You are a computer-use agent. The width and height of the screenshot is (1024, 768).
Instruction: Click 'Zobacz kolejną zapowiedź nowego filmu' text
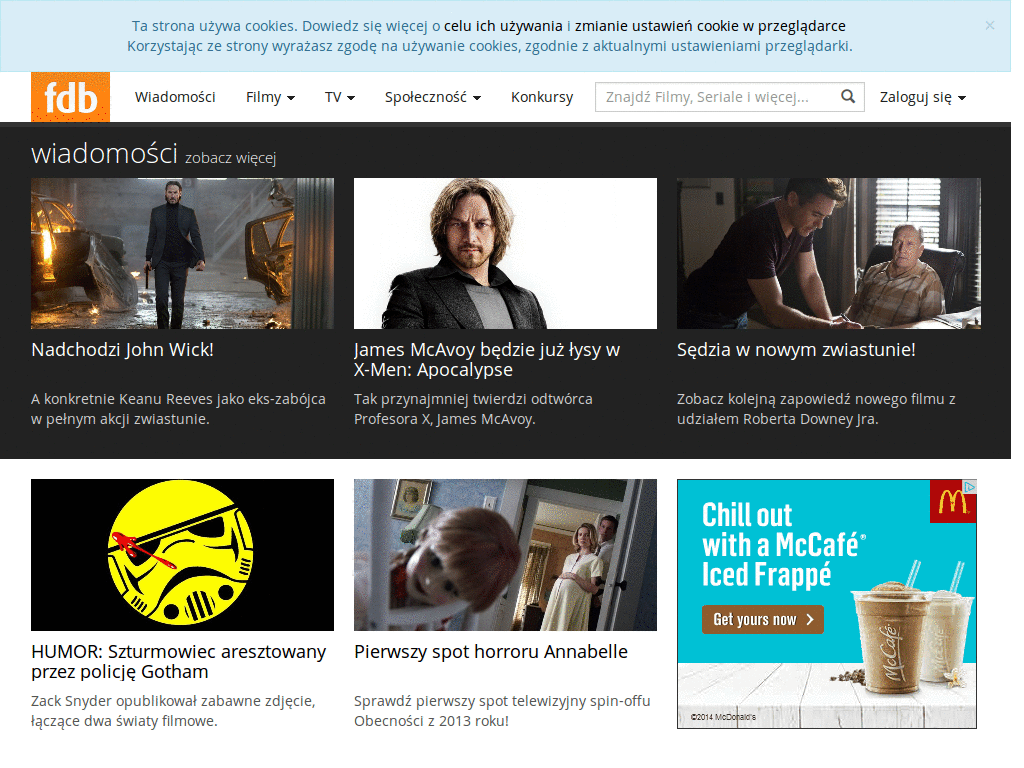pyautogui.click(x=816, y=409)
